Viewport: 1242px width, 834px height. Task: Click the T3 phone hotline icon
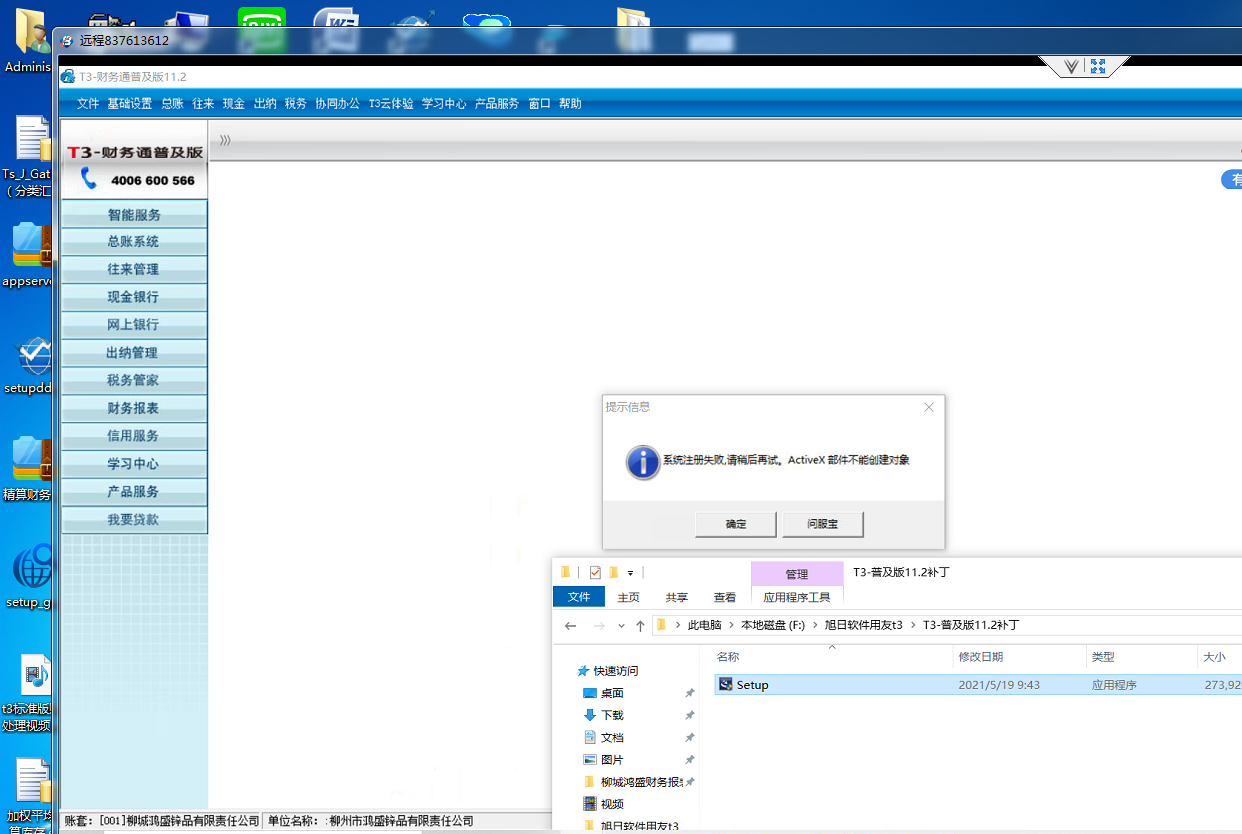click(x=89, y=179)
